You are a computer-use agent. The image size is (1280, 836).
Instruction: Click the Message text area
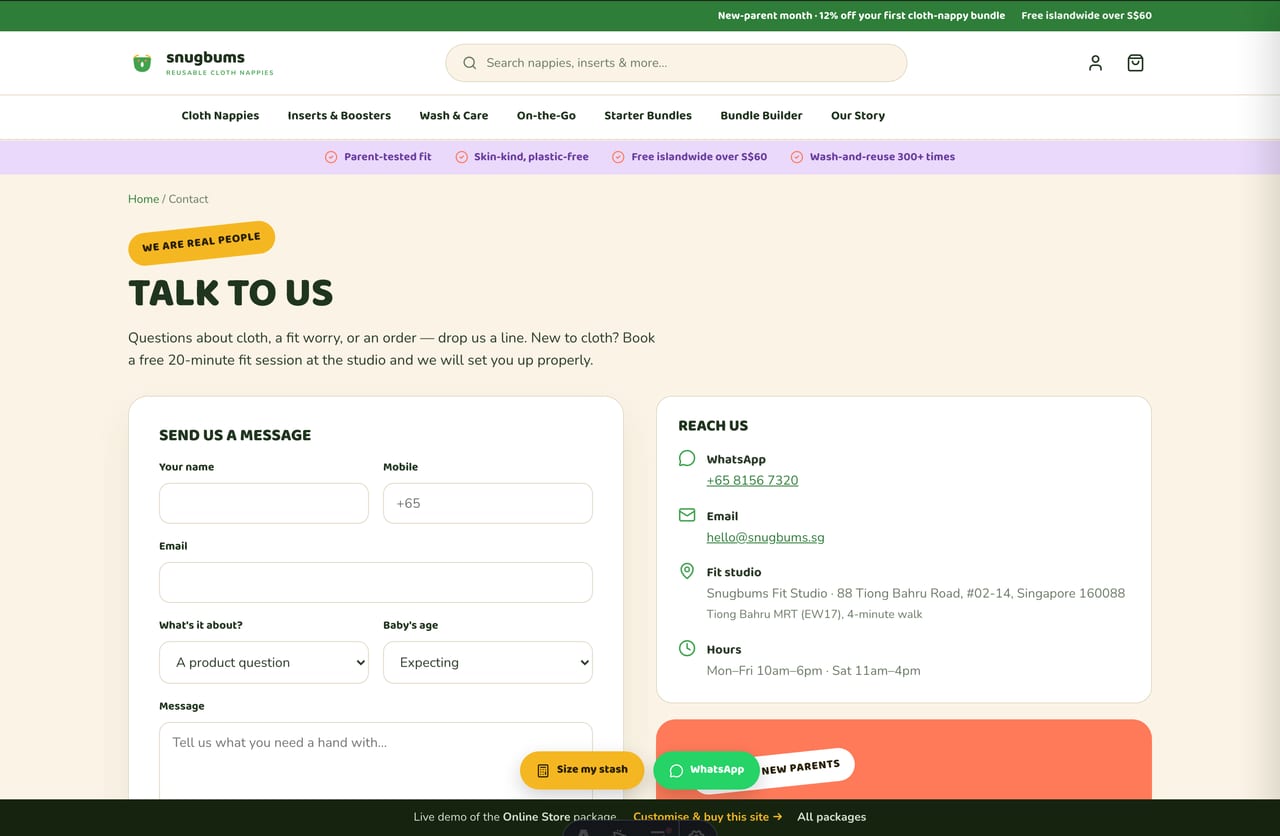click(x=376, y=761)
